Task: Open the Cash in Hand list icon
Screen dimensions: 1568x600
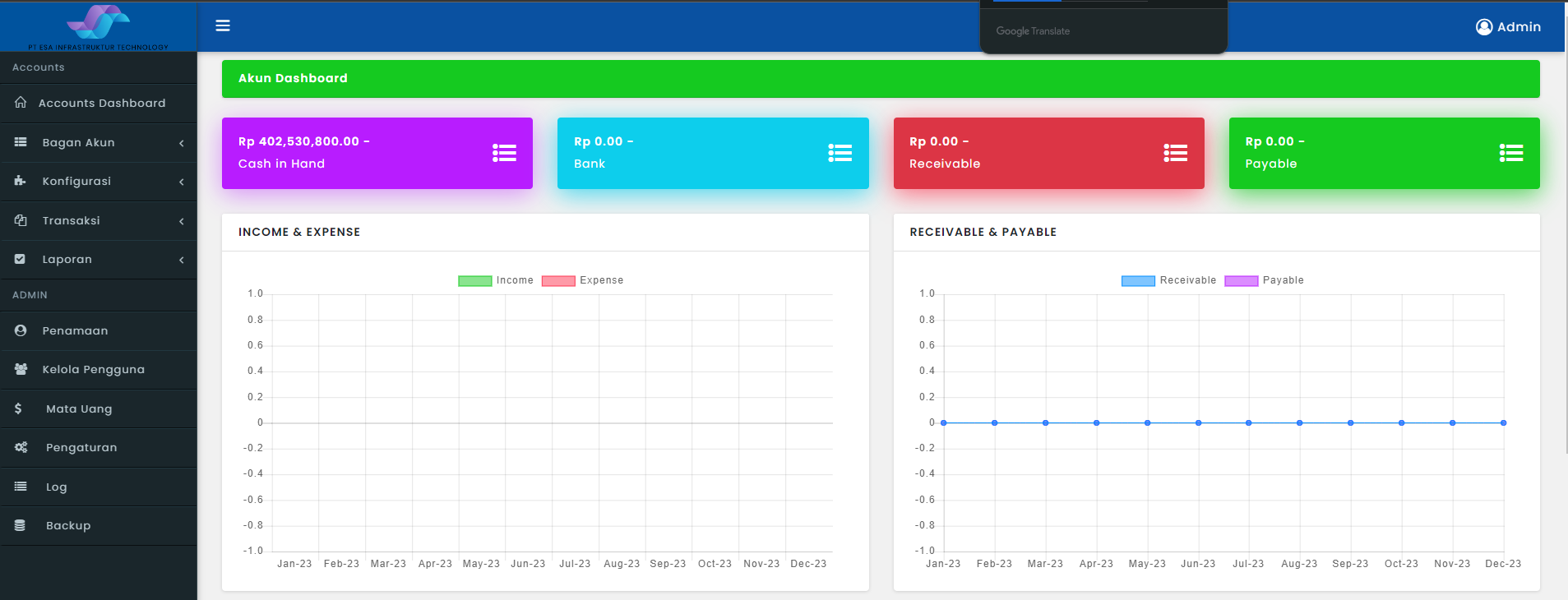Action: click(x=504, y=153)
